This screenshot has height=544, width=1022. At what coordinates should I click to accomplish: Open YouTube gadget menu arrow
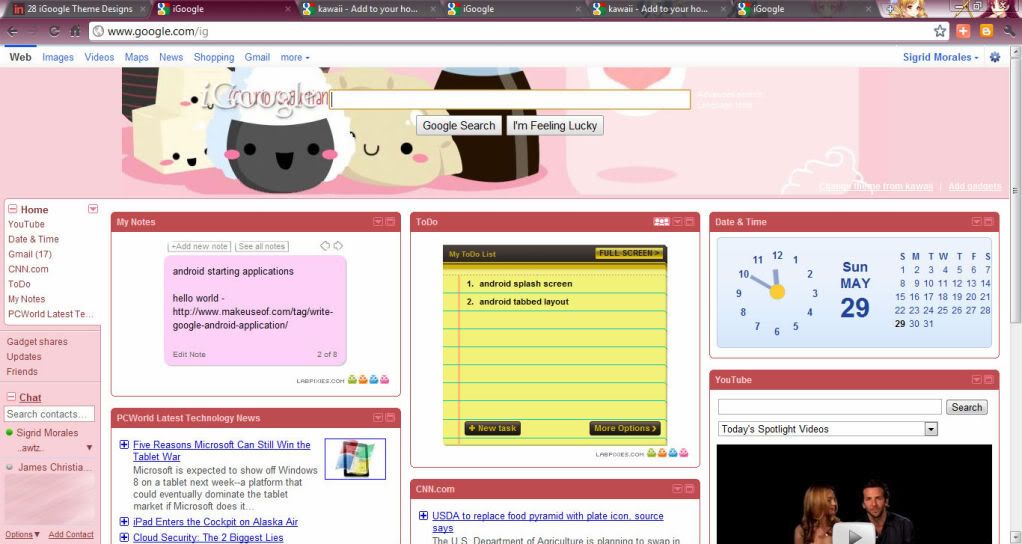click(x=976, y=380)
